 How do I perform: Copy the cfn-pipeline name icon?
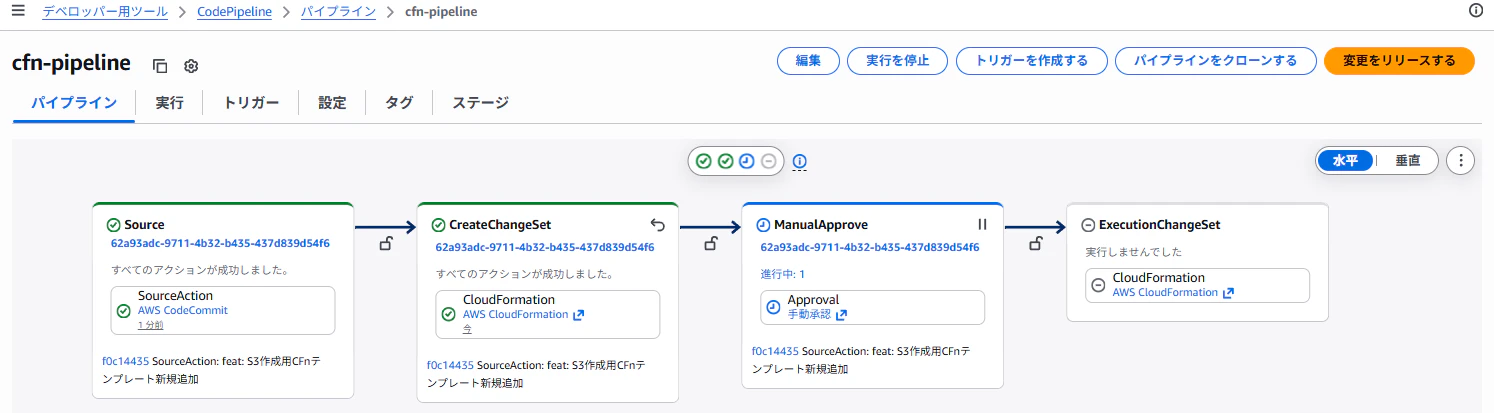pyautogui.click(x=160, y=66)
